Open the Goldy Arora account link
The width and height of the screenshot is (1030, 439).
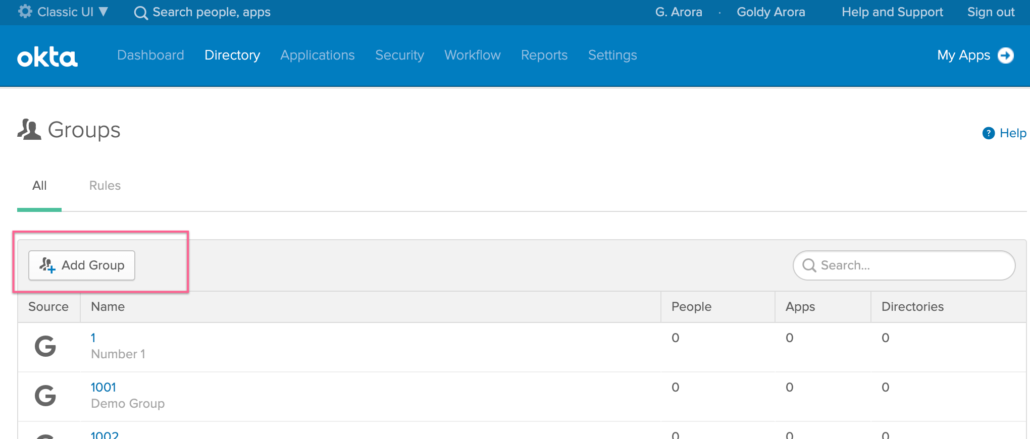(771, 12)
